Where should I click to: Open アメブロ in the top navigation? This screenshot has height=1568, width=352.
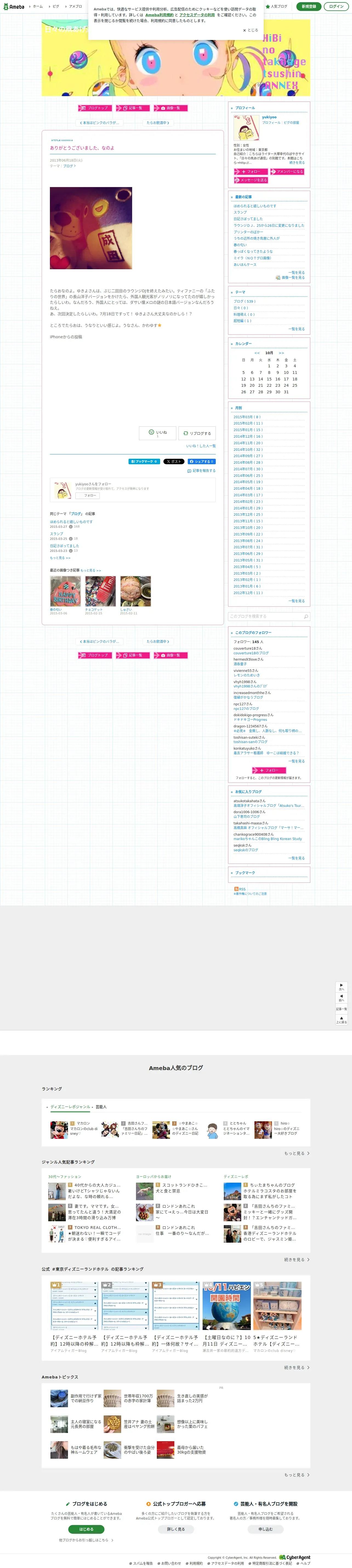point(75,7)
